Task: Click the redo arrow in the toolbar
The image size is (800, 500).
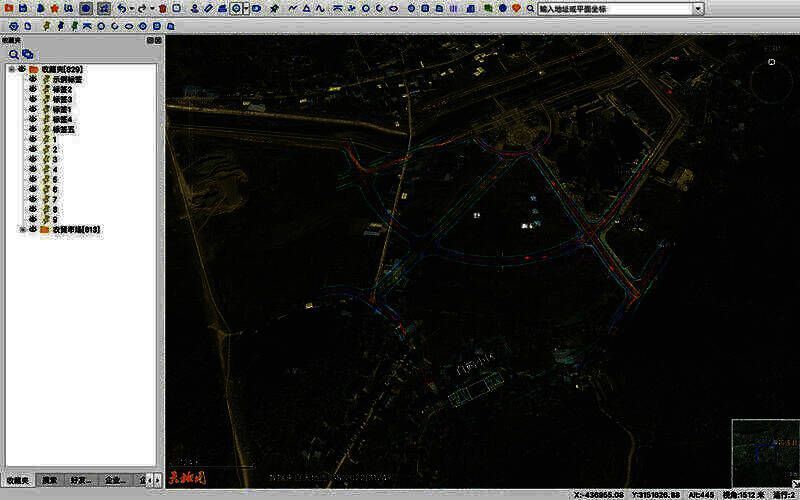Action: 141,8
